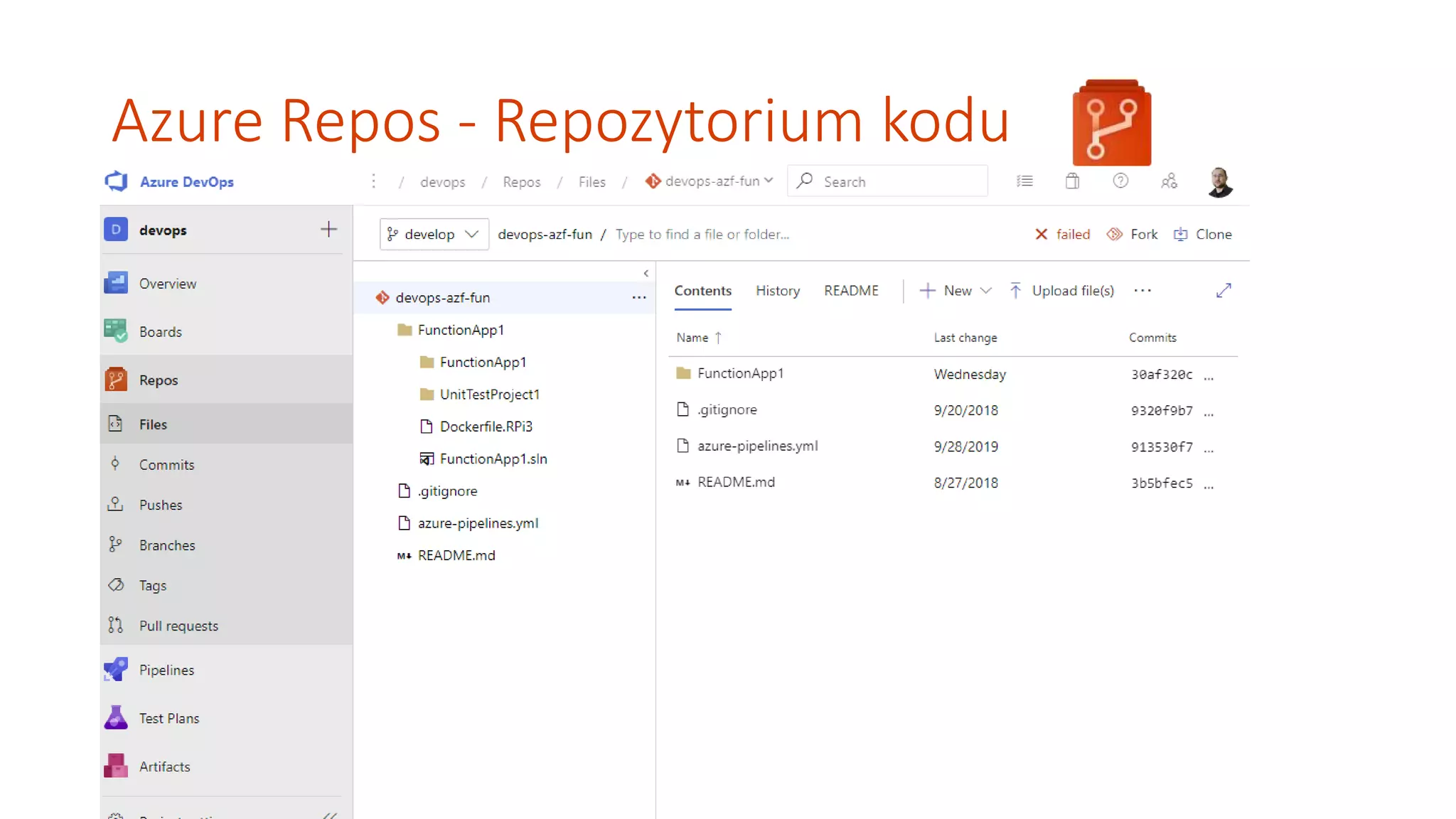Image resolution: width=1456 pixels, height=819 pixels.
Task: Collapse the file tree pane with the chevron
Action: [x=646, y=274]
